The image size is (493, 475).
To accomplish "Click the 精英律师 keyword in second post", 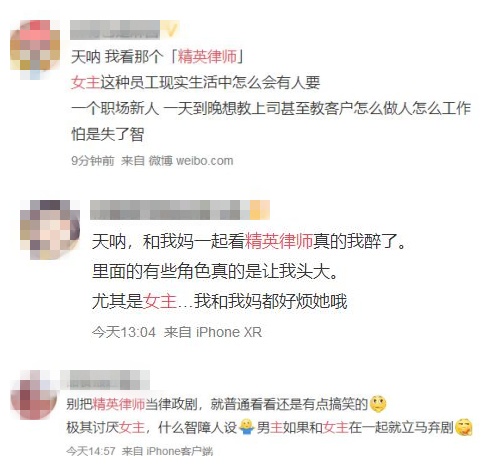I will 279,241.
